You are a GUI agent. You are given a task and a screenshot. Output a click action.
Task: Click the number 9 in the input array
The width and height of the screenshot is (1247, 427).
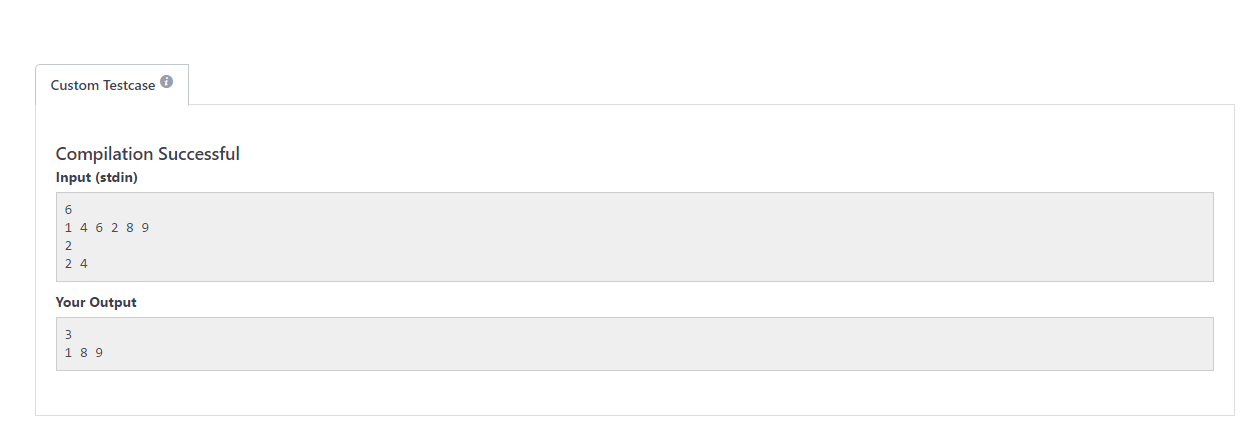click(x=145, y=228)
